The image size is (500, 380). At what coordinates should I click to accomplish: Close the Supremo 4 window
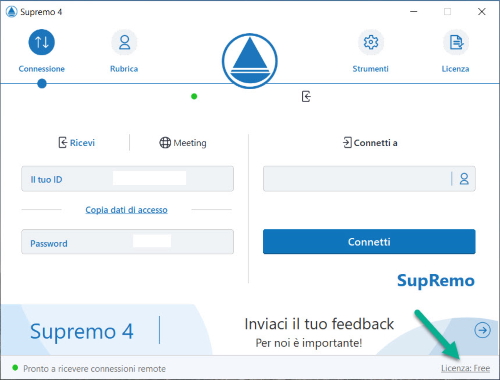click(x=482, y=12)
